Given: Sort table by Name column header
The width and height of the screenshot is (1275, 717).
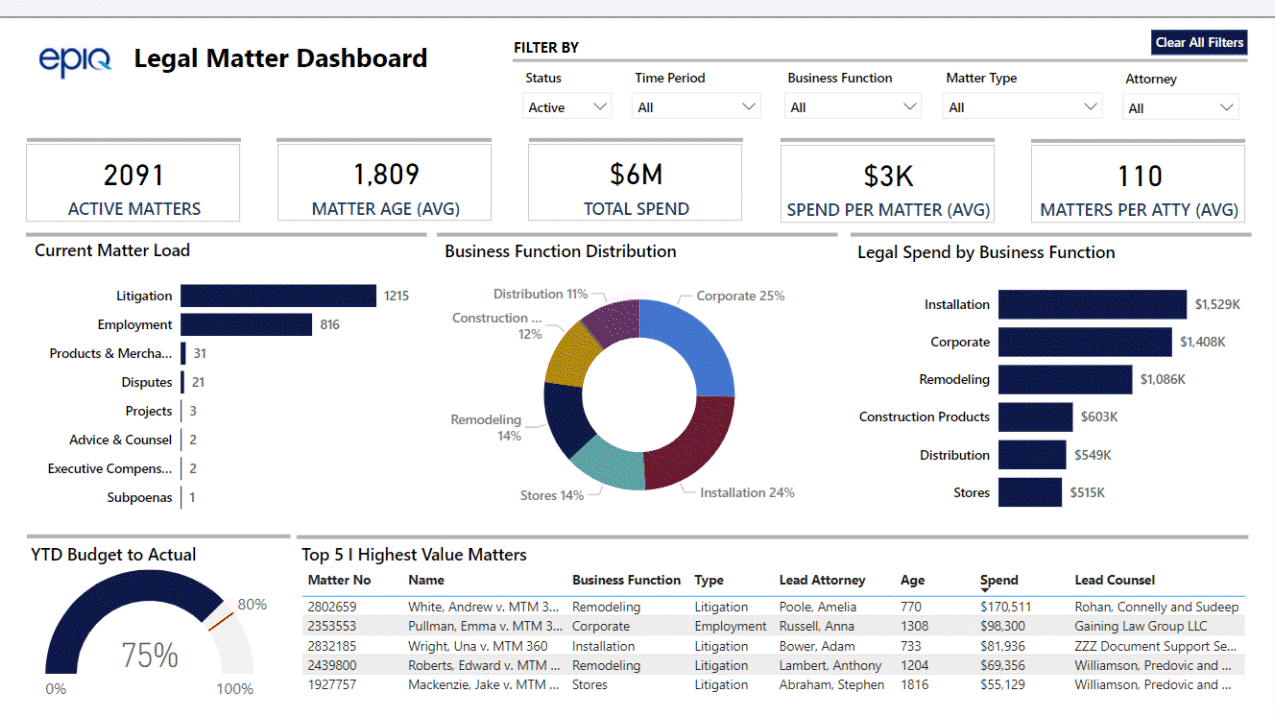Looking at the screenshot, I should pyautogui.click(x=426, y=580).
